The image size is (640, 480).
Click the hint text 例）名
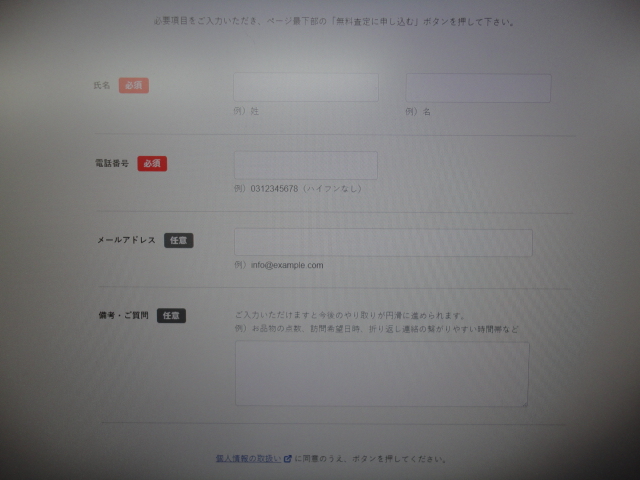pos(418,111)
